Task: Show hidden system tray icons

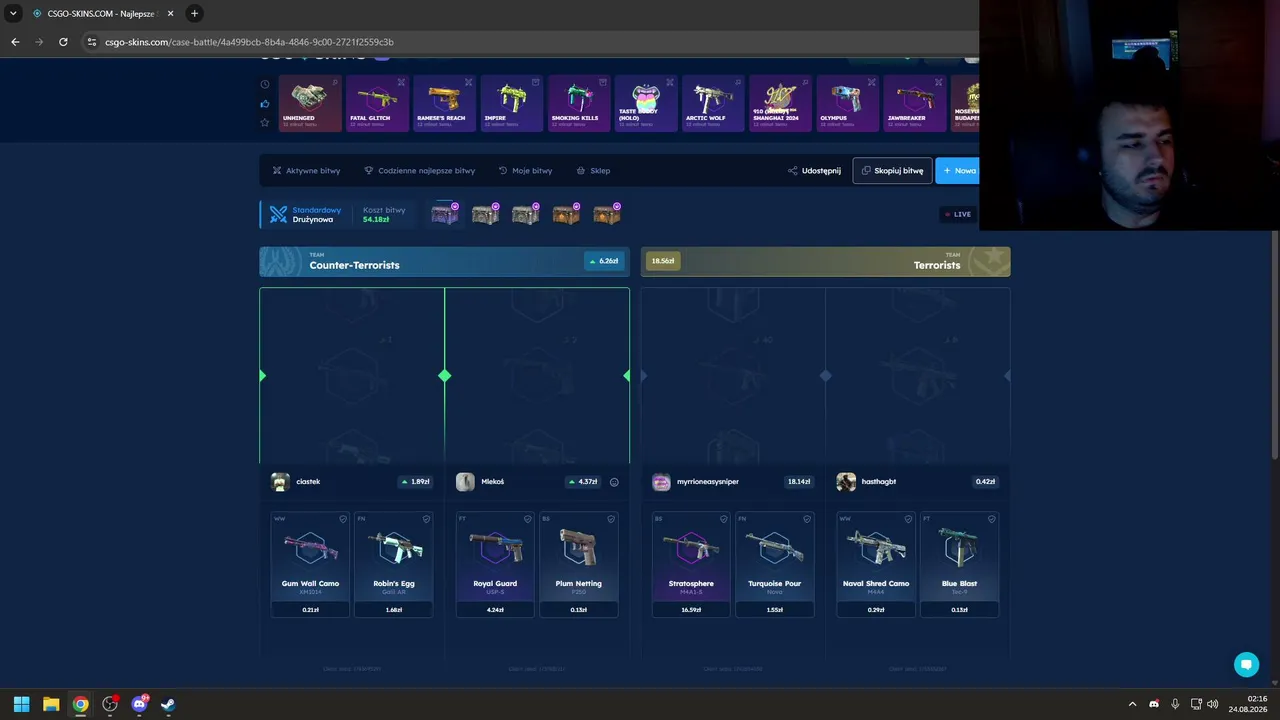Action: (1132, 704)
